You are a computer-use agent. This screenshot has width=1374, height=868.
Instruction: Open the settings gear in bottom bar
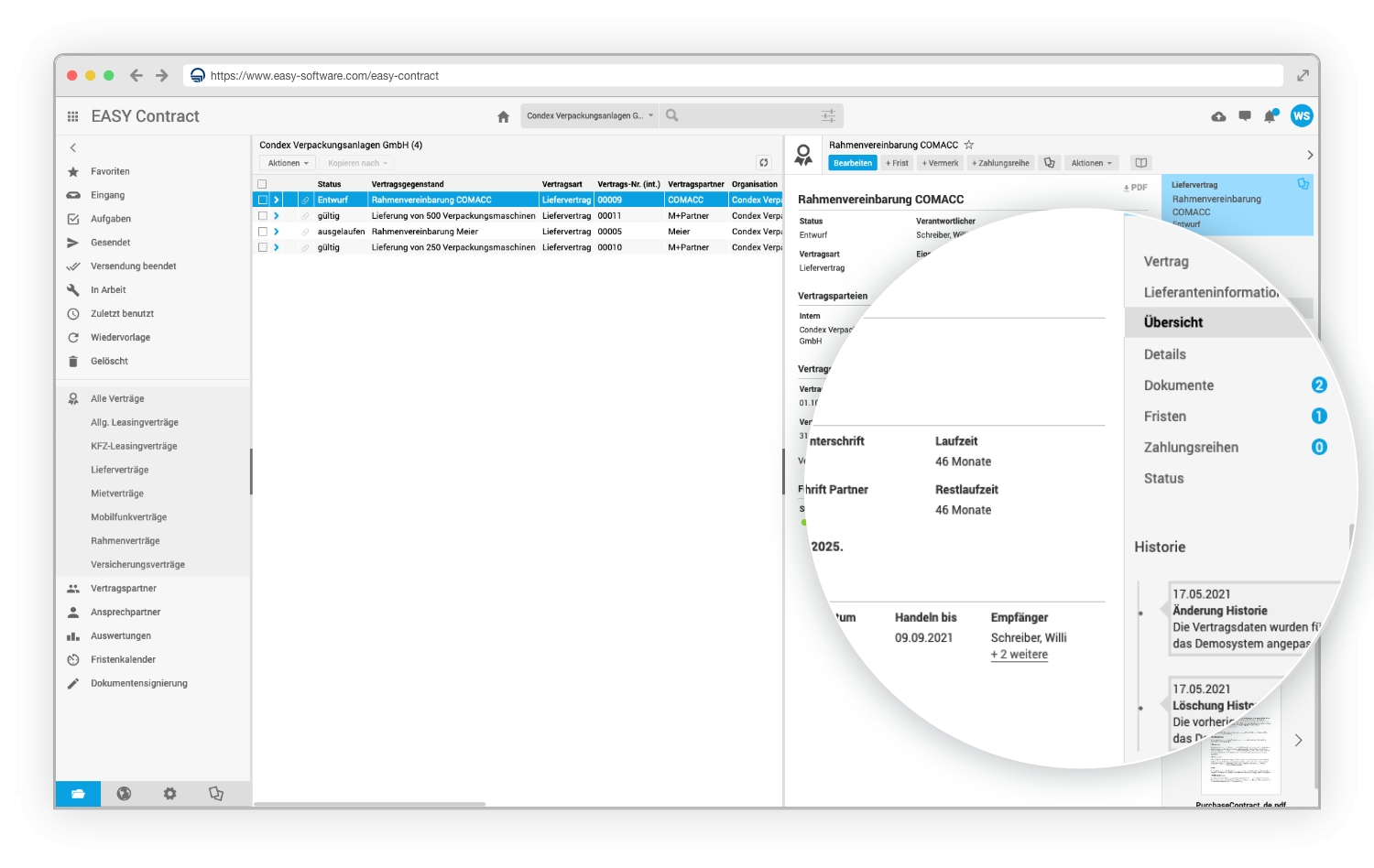click(x=169, y=794)
